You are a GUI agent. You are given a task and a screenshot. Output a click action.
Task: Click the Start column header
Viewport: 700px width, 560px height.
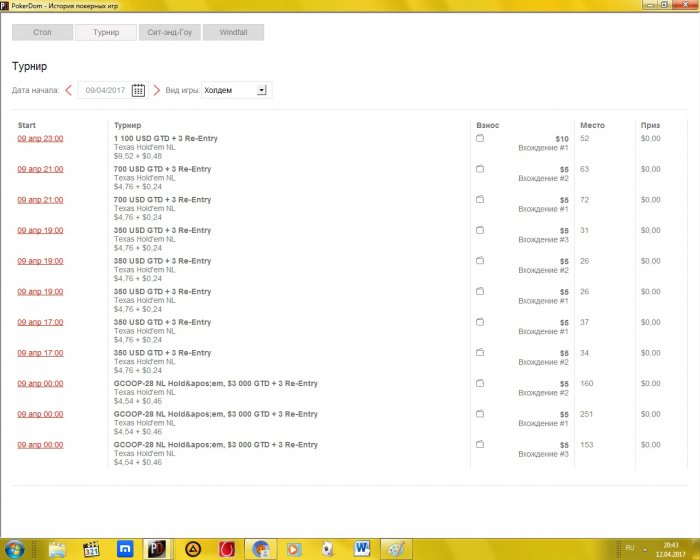(27, 125)
